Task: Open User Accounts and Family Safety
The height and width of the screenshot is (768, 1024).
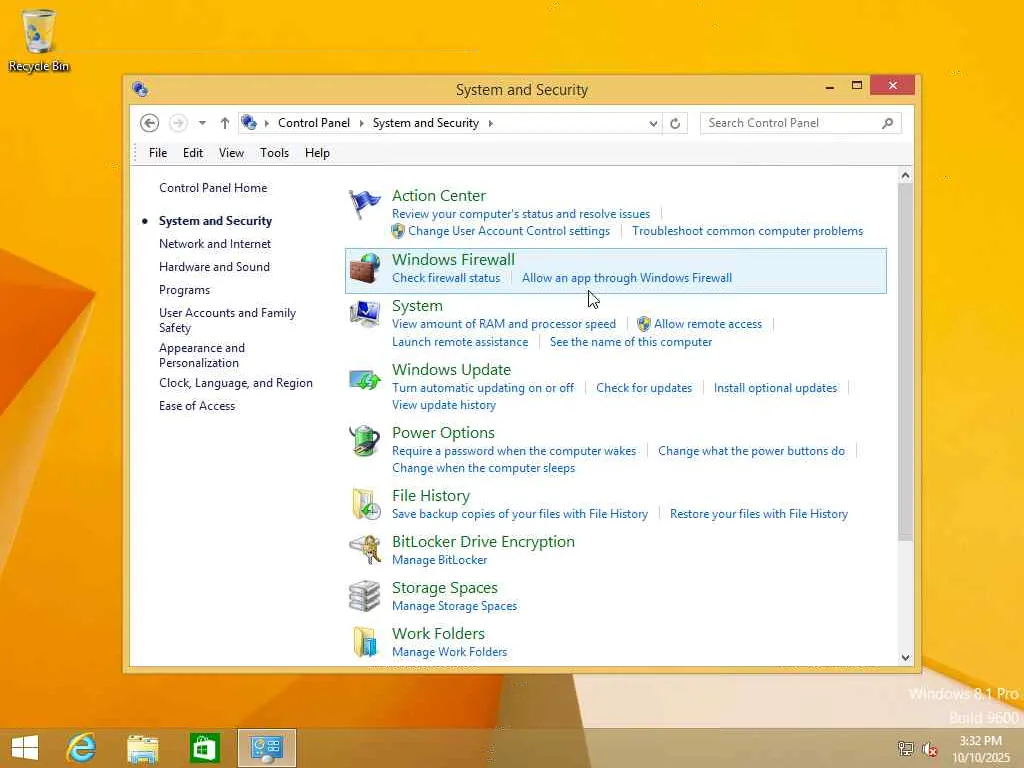Action: tap(227, 320)
